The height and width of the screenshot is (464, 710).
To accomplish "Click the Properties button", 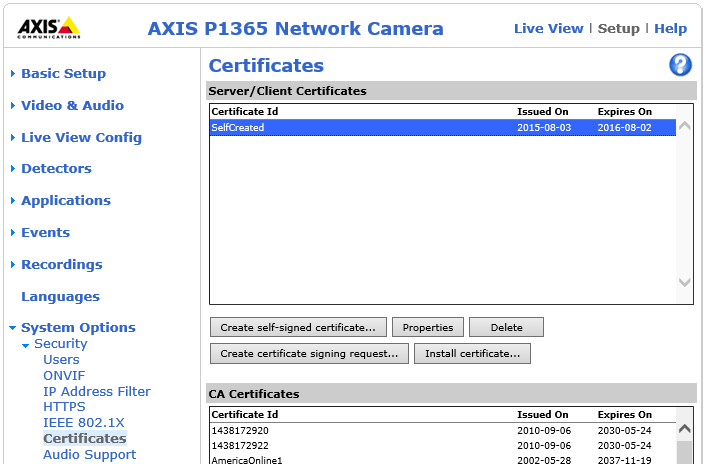I will (427, 327).
